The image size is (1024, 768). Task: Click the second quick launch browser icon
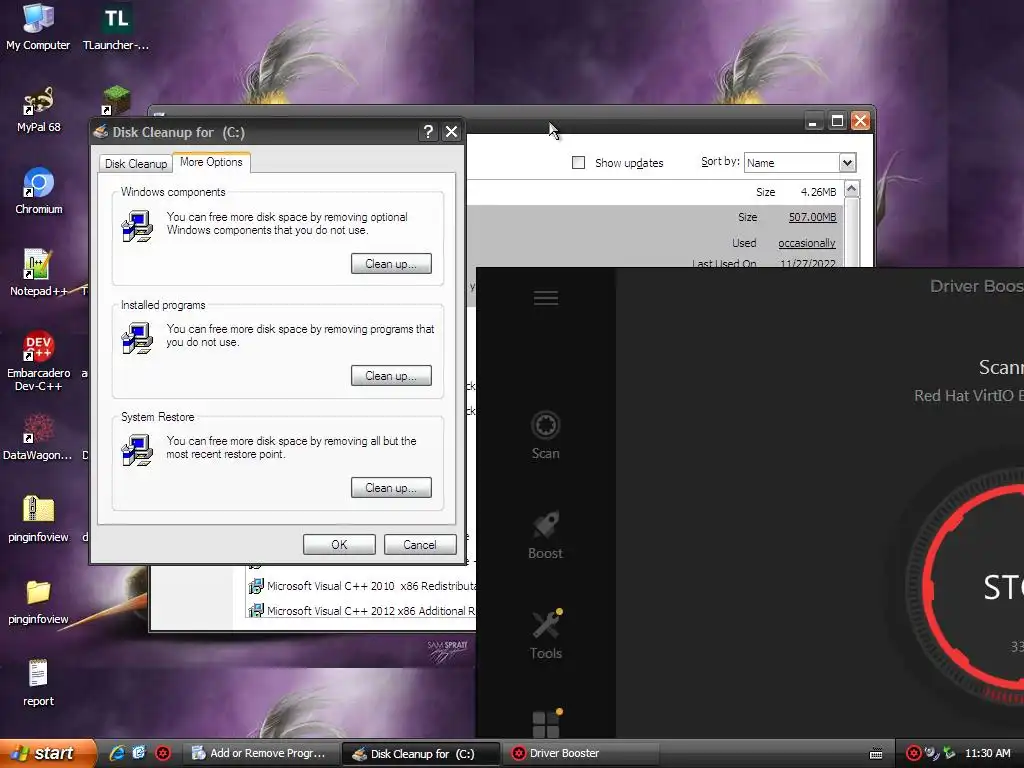tap(139, 753)
